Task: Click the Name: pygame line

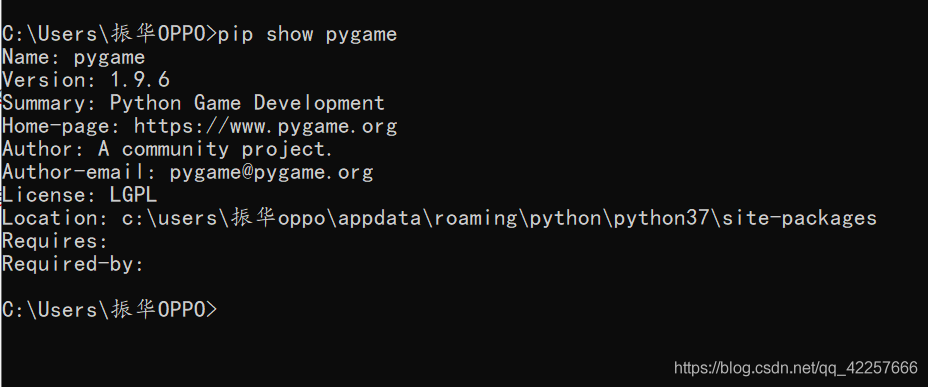Action: [73, 57]
